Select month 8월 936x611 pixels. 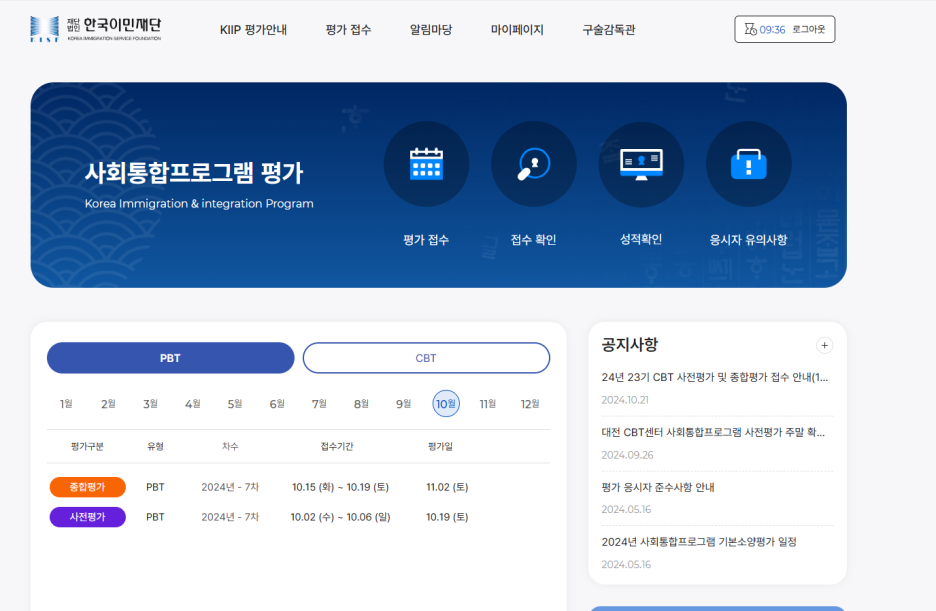click(x=361, y=404)
